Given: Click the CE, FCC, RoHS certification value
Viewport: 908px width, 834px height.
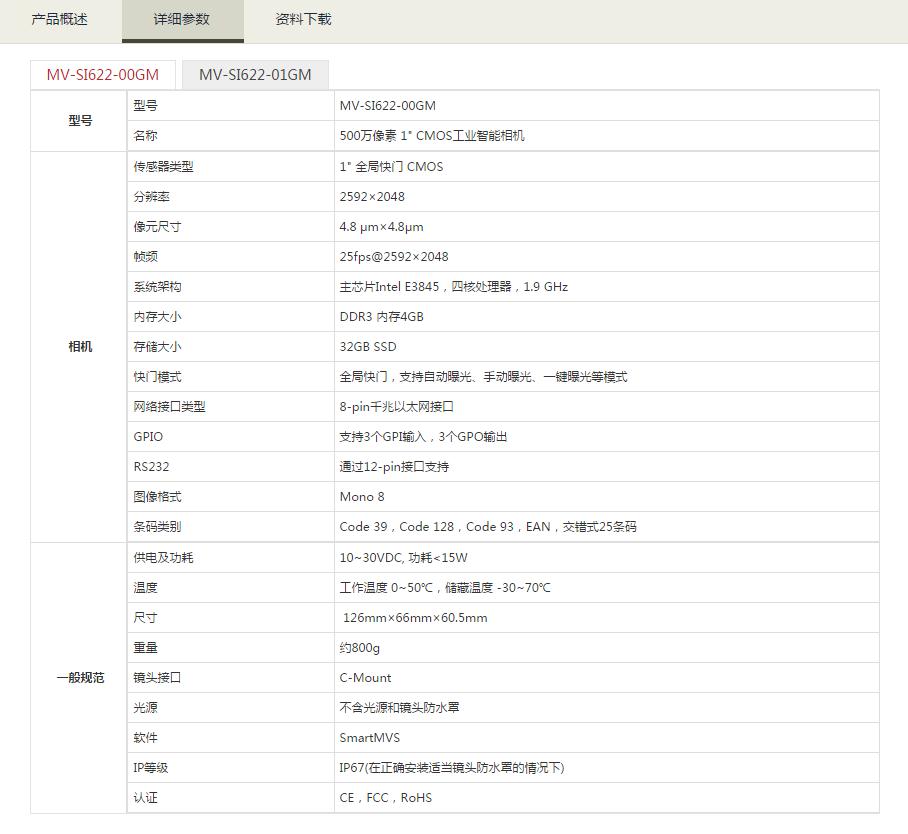Looking at the screenshot, I should click(x=386, y=798).
